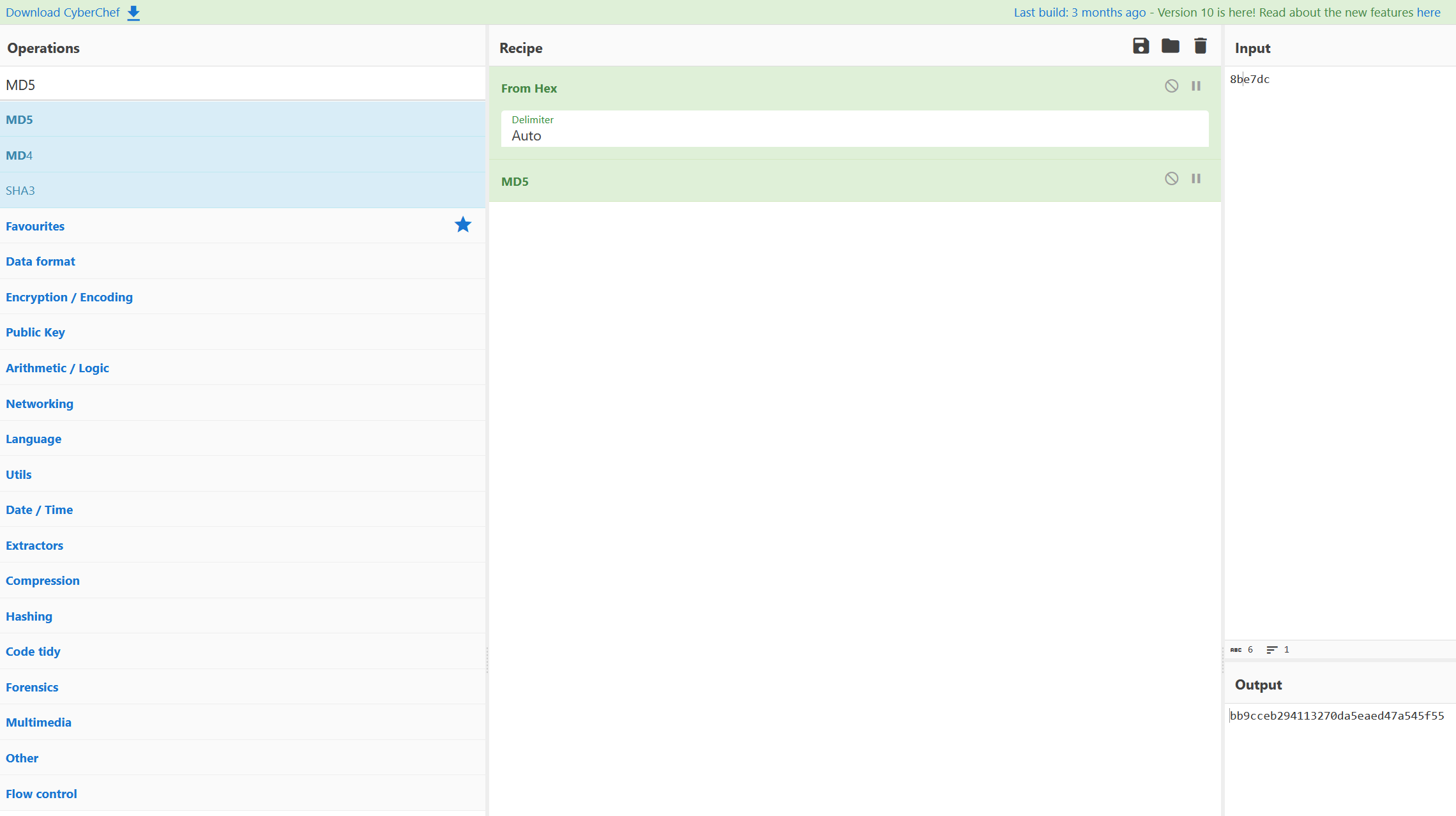The image size is (1456, 816).
Task: Expand the Arithmetic / Logic category
Action: [x=243, y=368]
